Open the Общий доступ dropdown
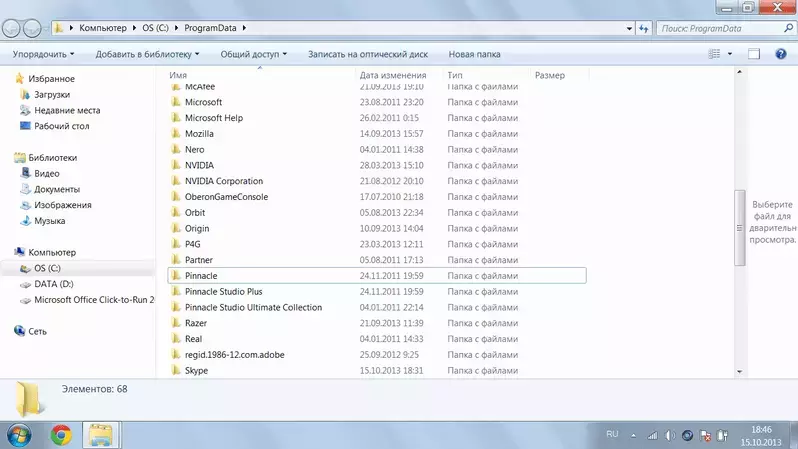Screen dimensions: 798x449 click(253, 54)
